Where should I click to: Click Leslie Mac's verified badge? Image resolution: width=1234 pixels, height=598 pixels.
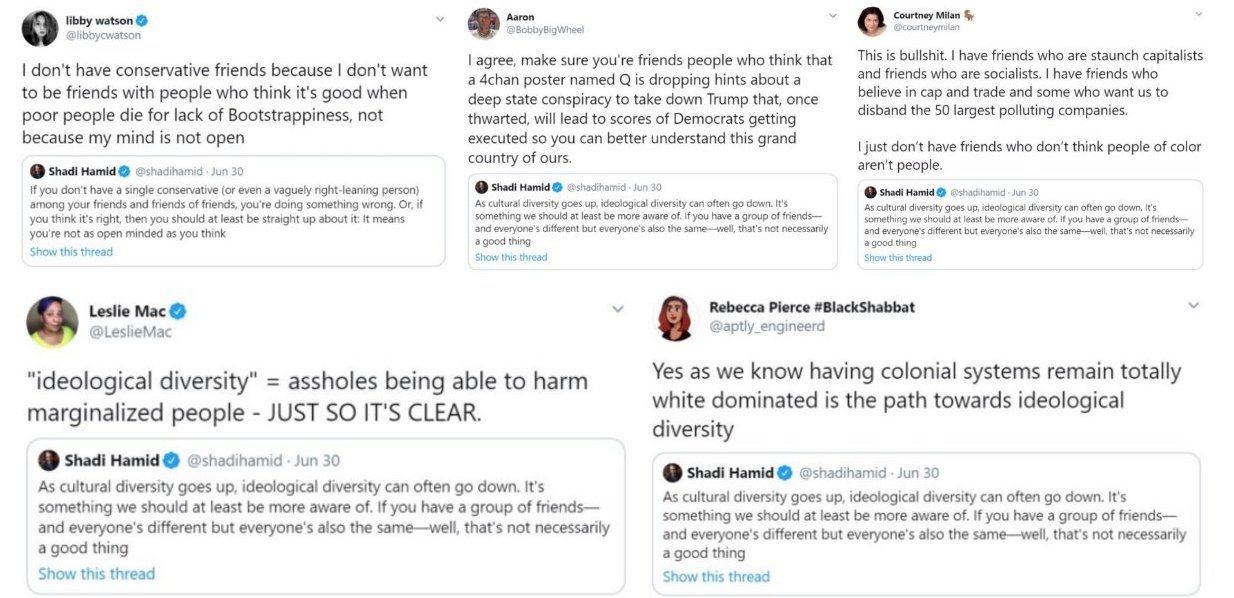pos(178,311)
